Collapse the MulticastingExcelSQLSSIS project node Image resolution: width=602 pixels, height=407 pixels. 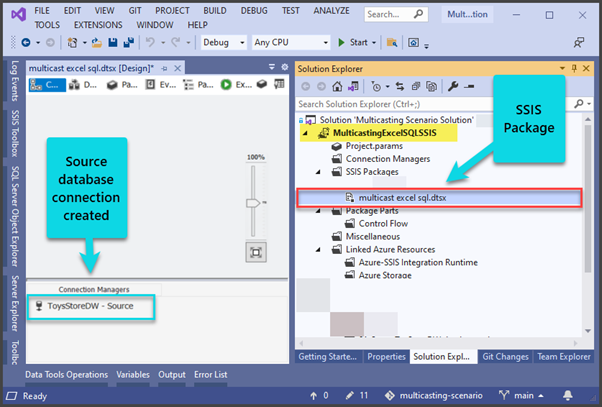click(x=305, y=133)
